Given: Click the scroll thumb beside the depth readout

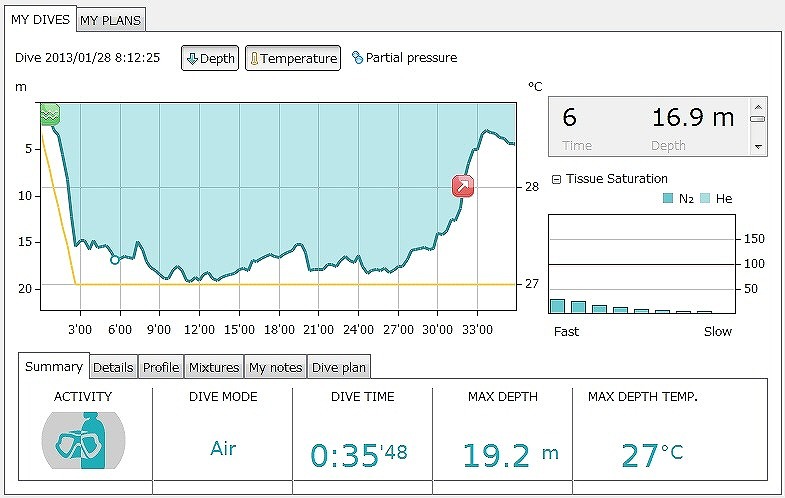Looking at the screenshot, I should pyautogui.click(x=758, y=119).
